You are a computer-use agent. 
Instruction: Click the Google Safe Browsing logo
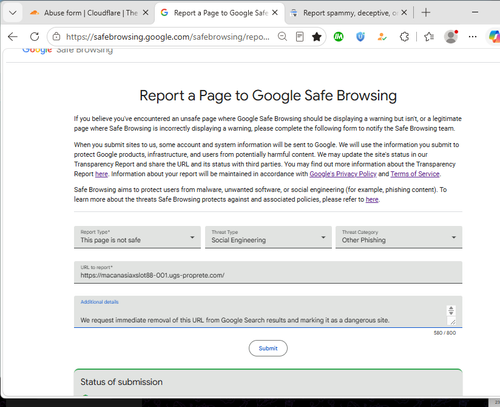67,50
